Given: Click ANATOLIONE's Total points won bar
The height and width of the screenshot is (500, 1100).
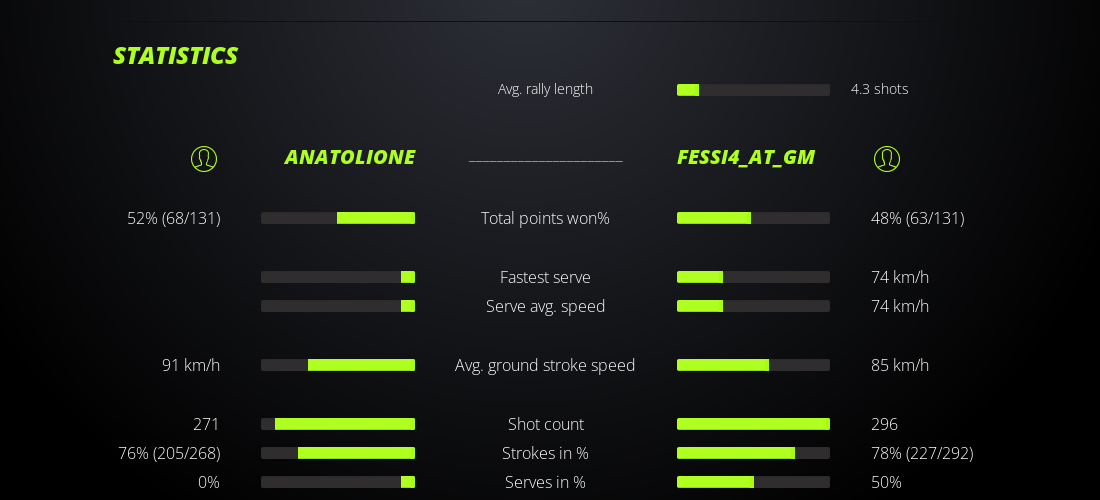Looking at the screenshot, I should click(x=338, y=218).
